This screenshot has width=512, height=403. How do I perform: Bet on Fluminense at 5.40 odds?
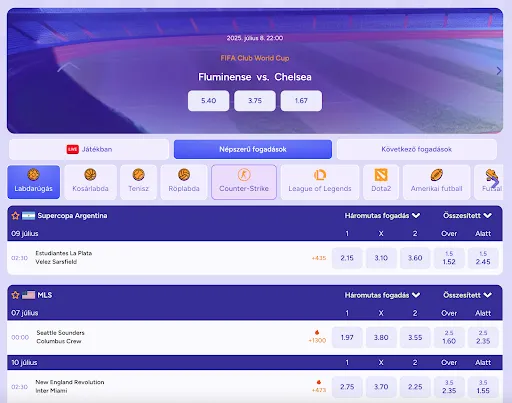click(x=209, y=101)
